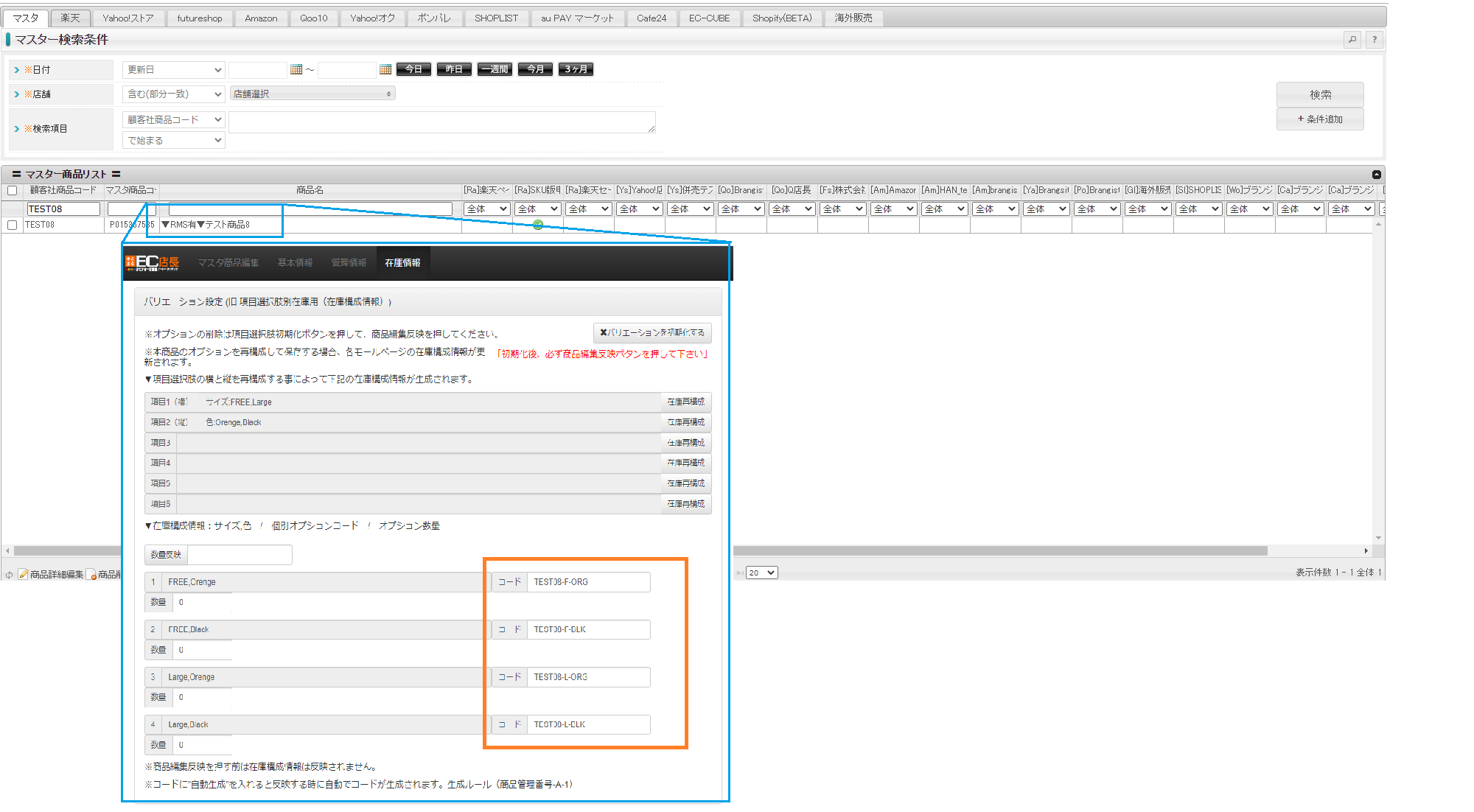The width and height of the screenshot is (1474, 812).
Task: Switch to the Qoo10 tab
Action: click(314, 18)
